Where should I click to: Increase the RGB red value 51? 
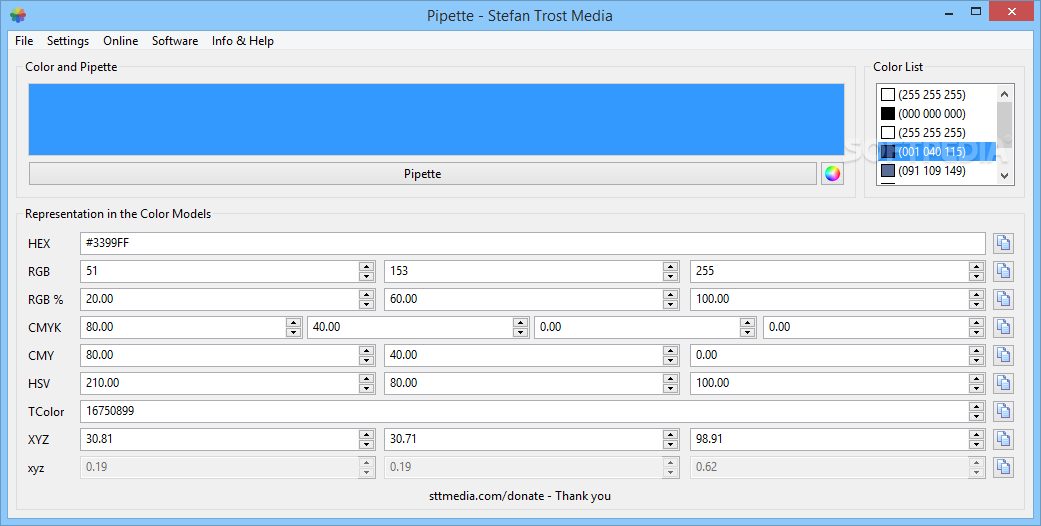366,266
